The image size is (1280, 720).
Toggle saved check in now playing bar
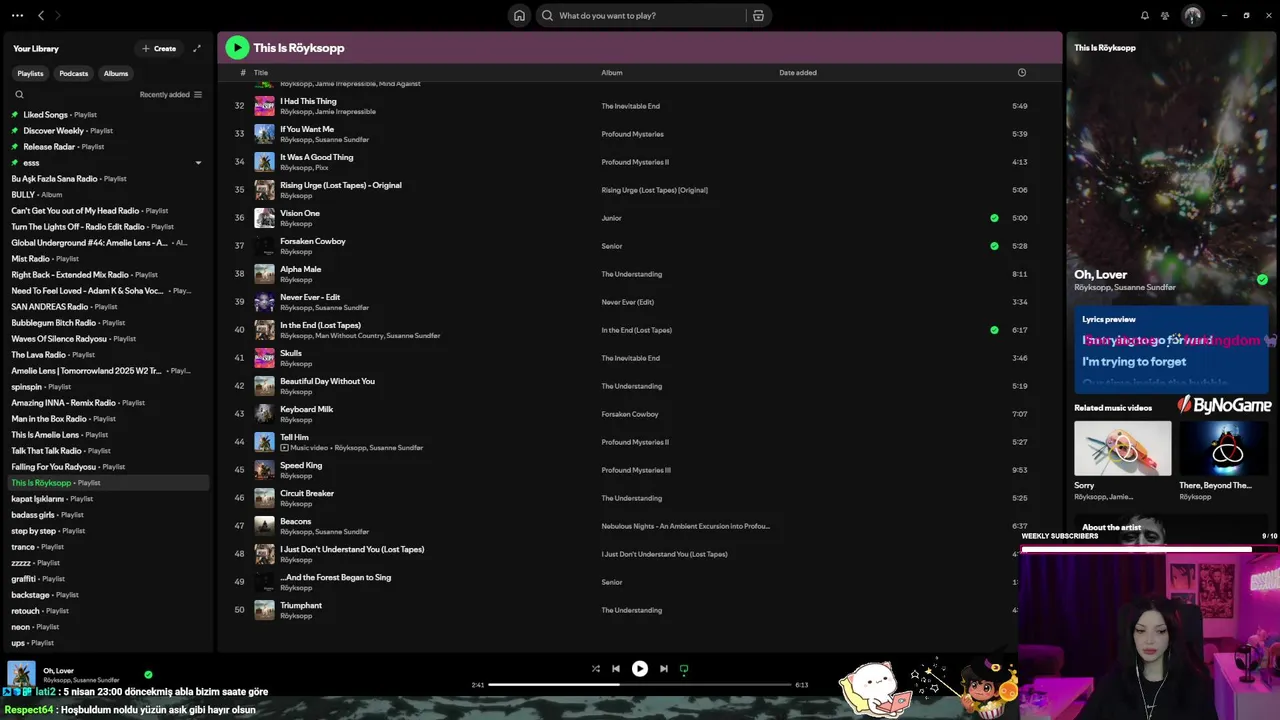click(148, 675)
